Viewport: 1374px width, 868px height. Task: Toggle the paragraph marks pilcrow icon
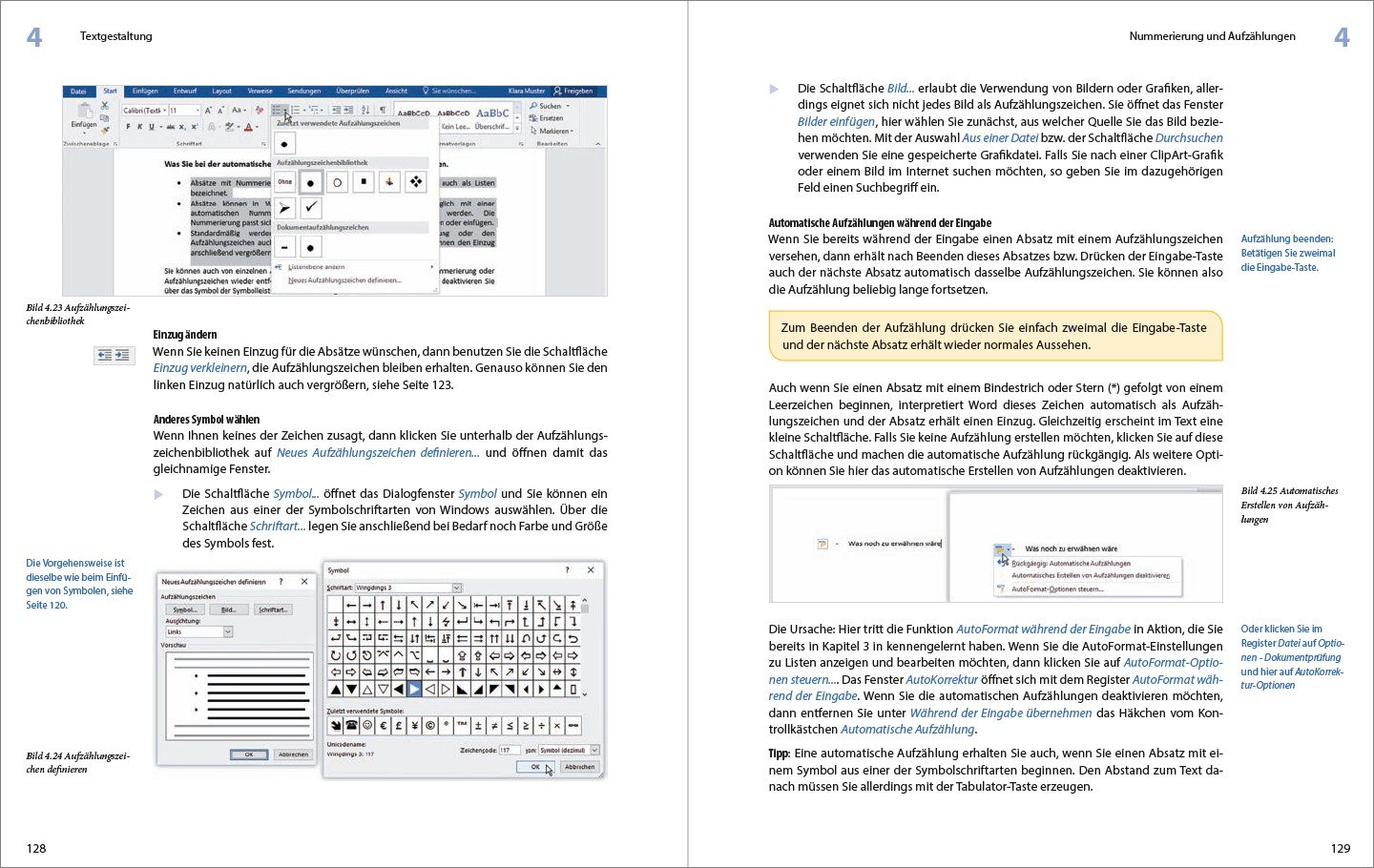pos(383,111)
